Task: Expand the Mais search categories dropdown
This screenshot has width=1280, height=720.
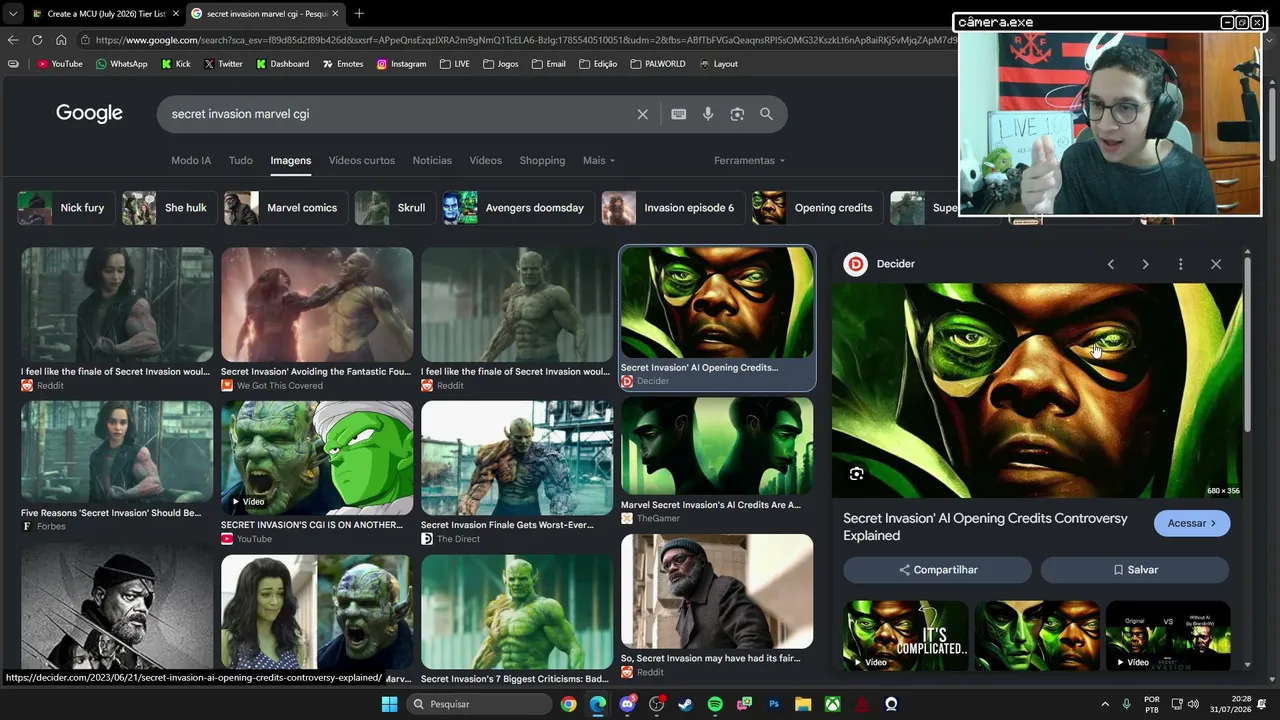Action: coord(599,161)
